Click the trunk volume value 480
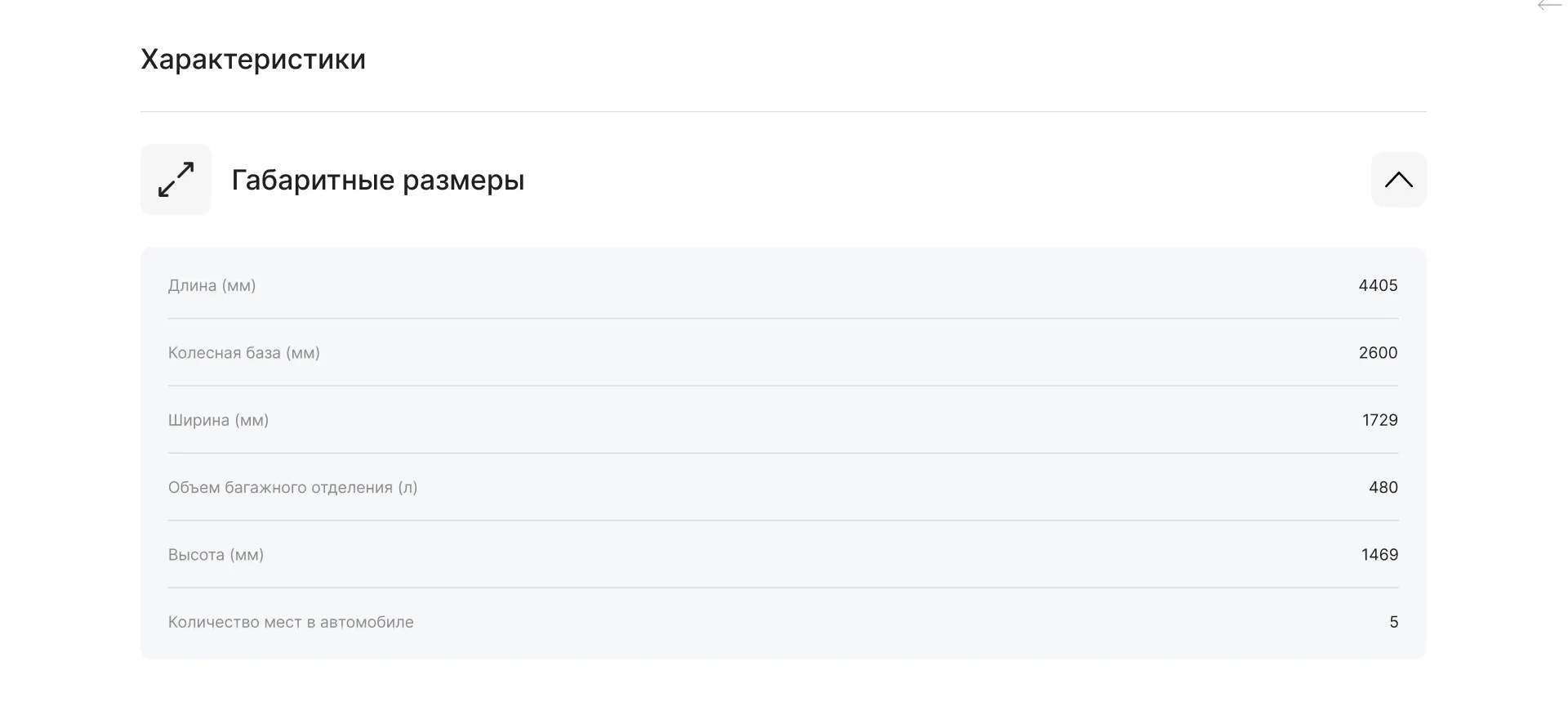The width and height of the screenshot is (1568, 702). [1383, 487]
